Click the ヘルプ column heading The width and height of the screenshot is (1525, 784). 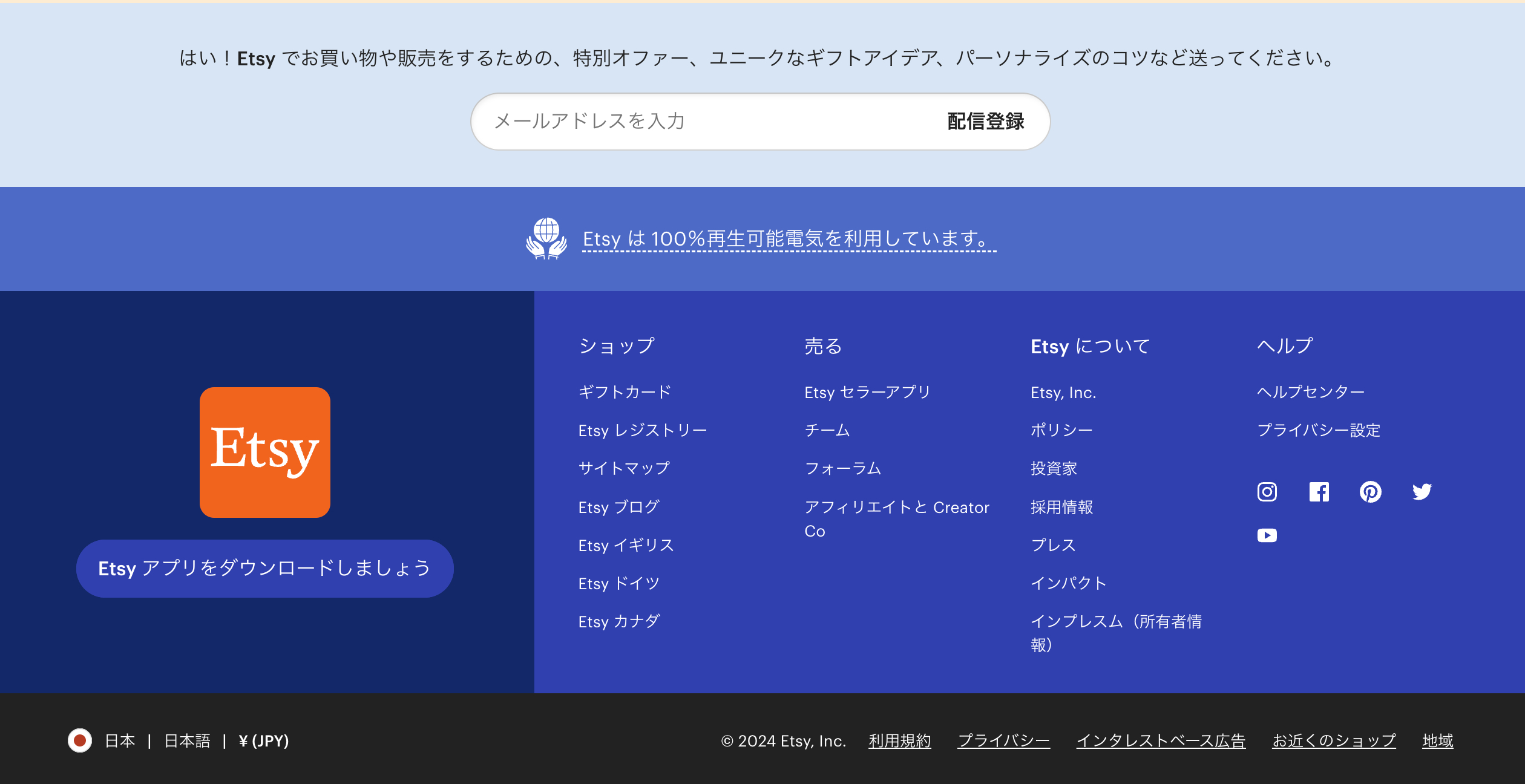pyautogui.click(x=1285, y=346)
